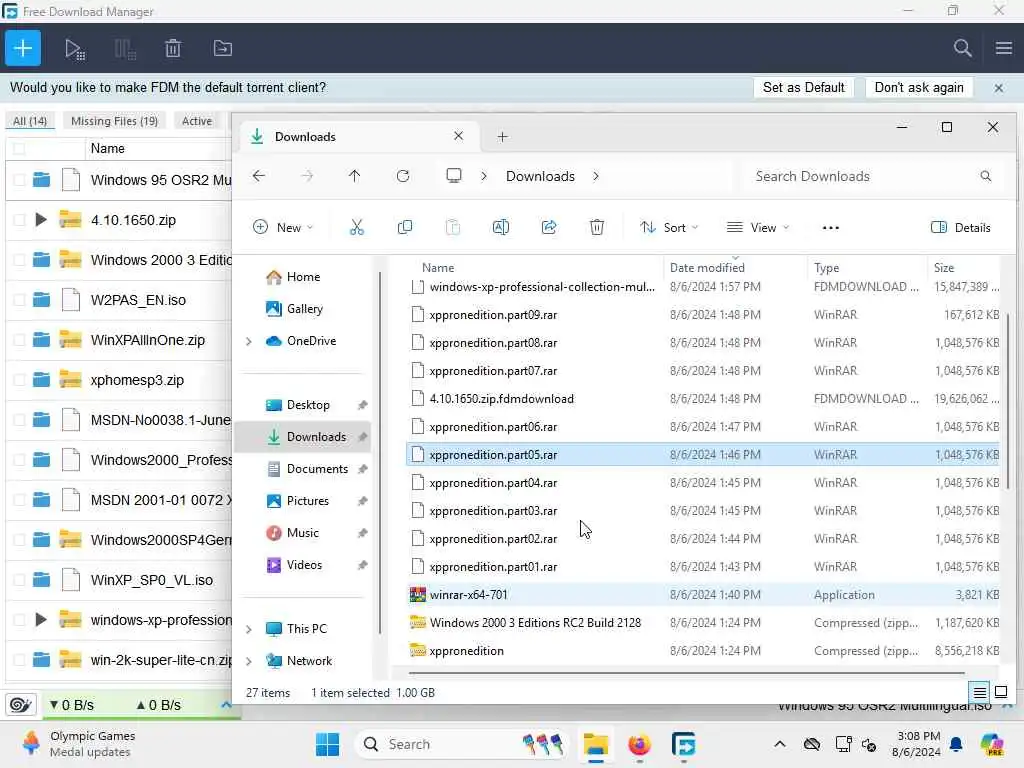Click Set as Default button
Image resolution: width=1024 pixels, height=768 pixels.
click(803, 88)
